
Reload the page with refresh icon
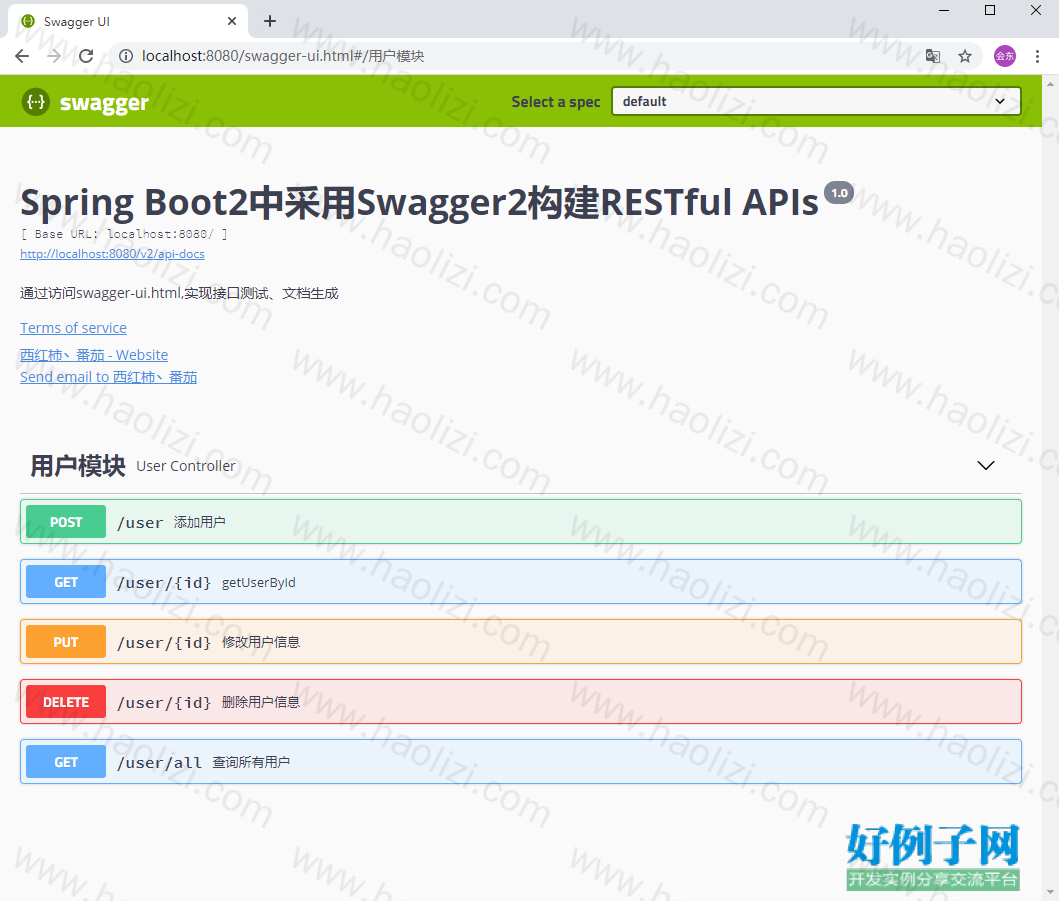click(x=86, y=56)
